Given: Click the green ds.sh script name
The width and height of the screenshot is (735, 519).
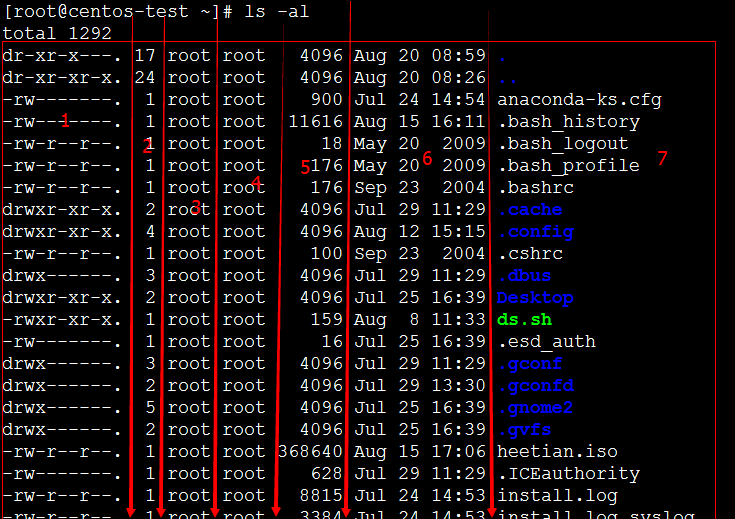Looking at the screenshot, I should tap(524, 320).
